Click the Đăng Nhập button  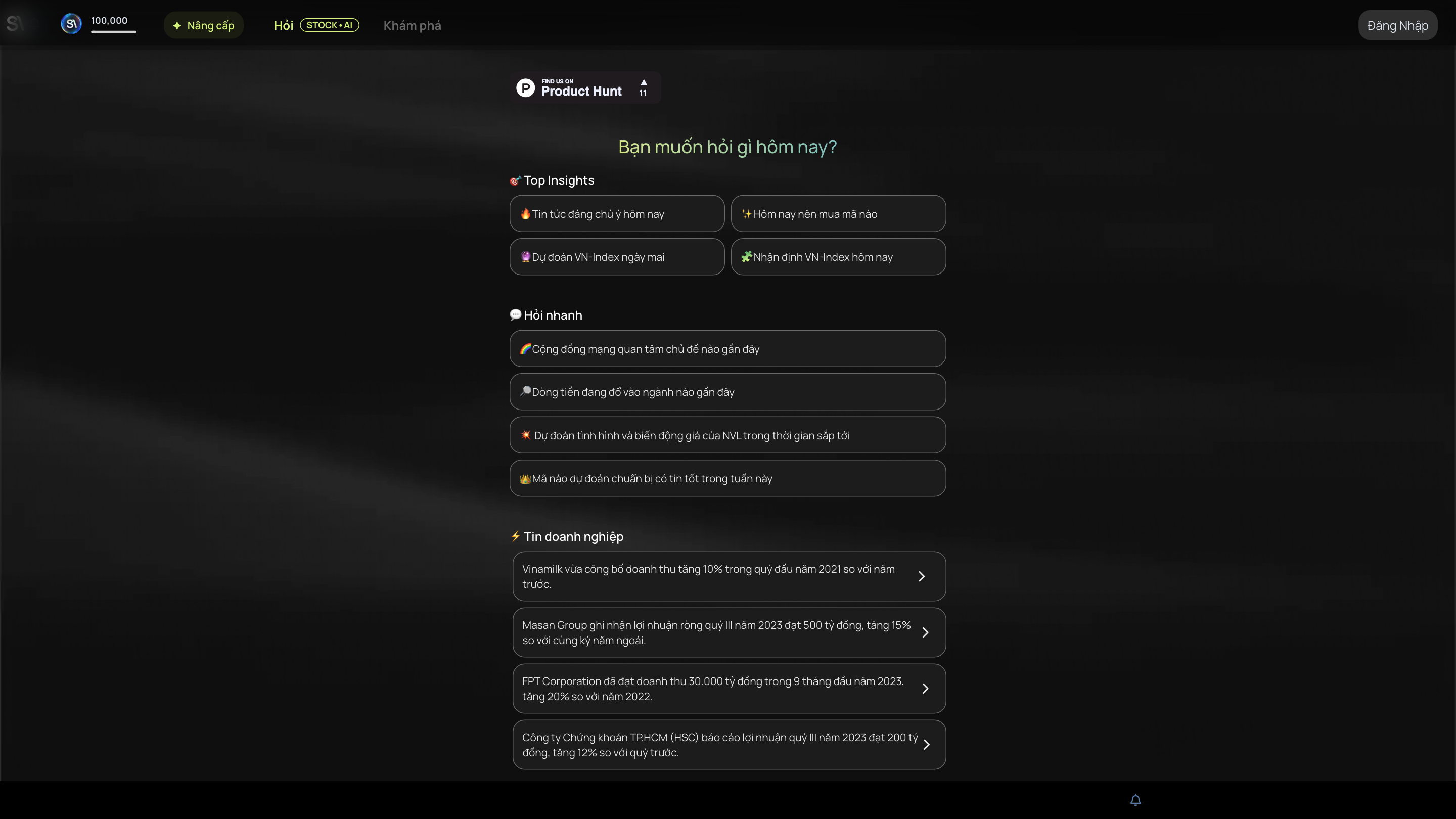pos(1397,25)
